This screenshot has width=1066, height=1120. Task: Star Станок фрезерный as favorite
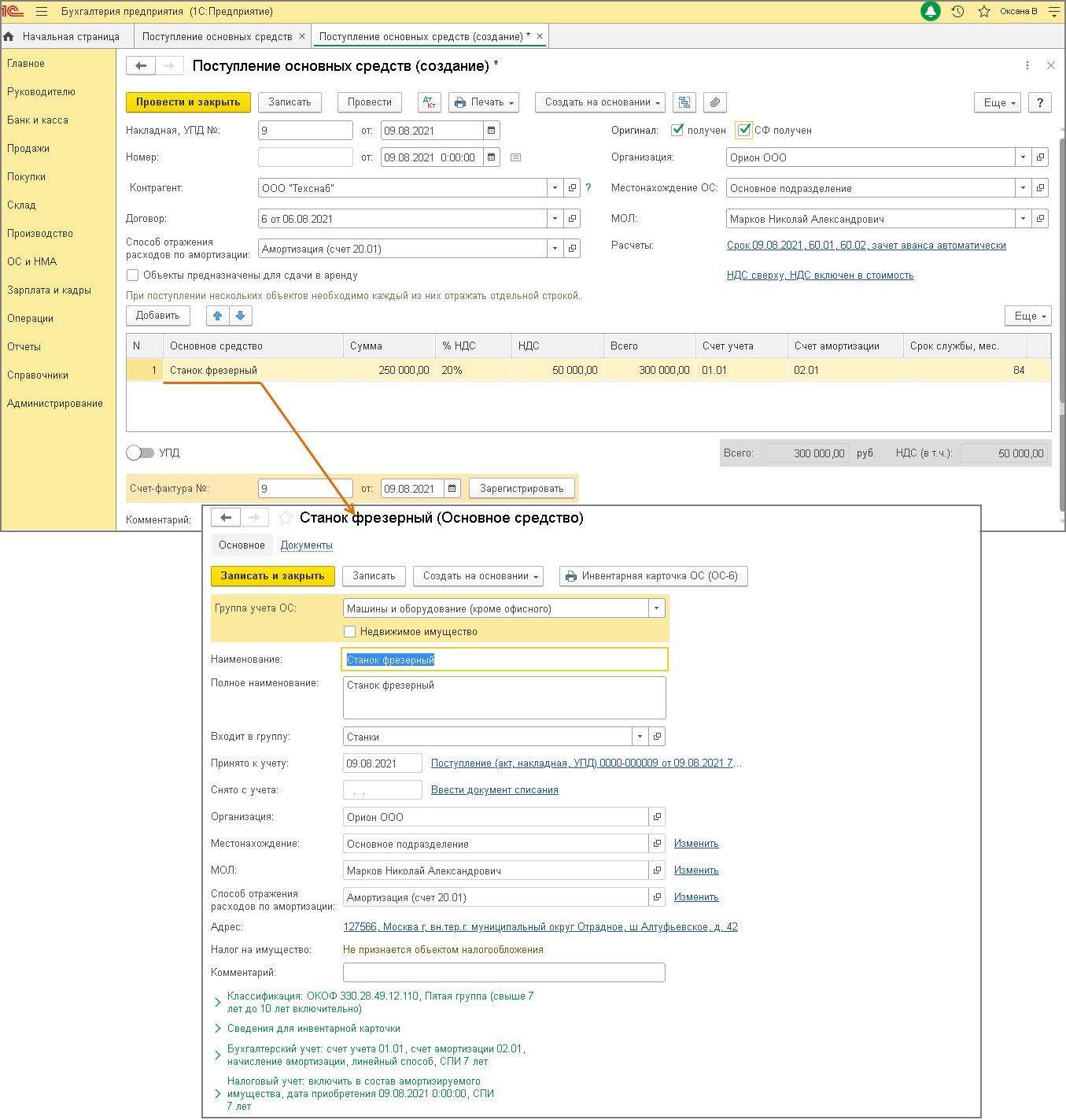coord(286,518)
